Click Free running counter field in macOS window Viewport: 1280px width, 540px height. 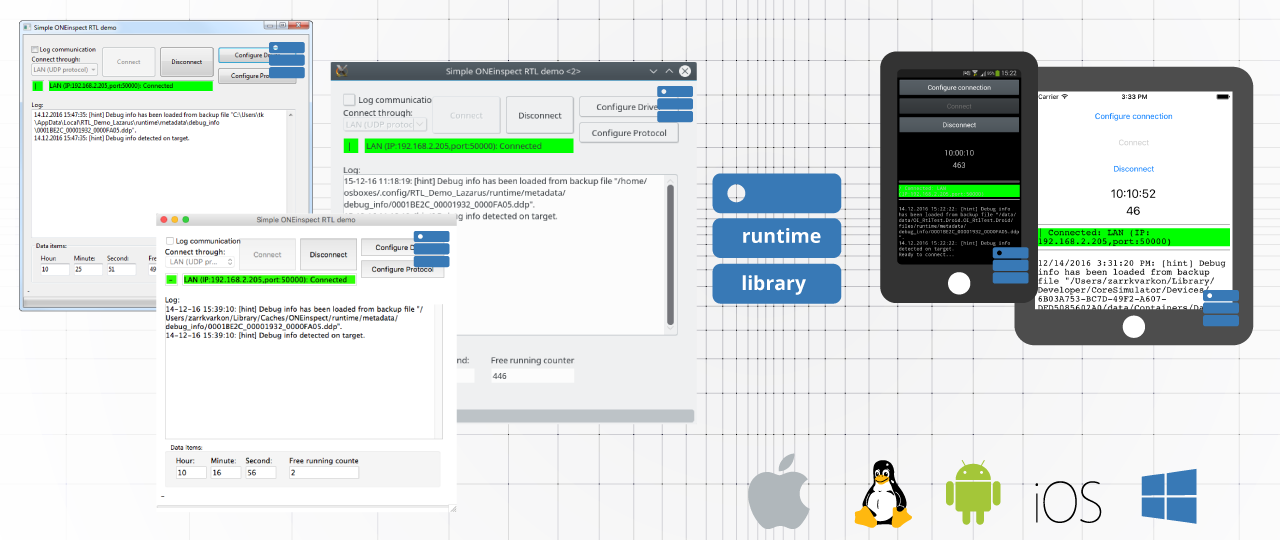(x=323, y=472)
